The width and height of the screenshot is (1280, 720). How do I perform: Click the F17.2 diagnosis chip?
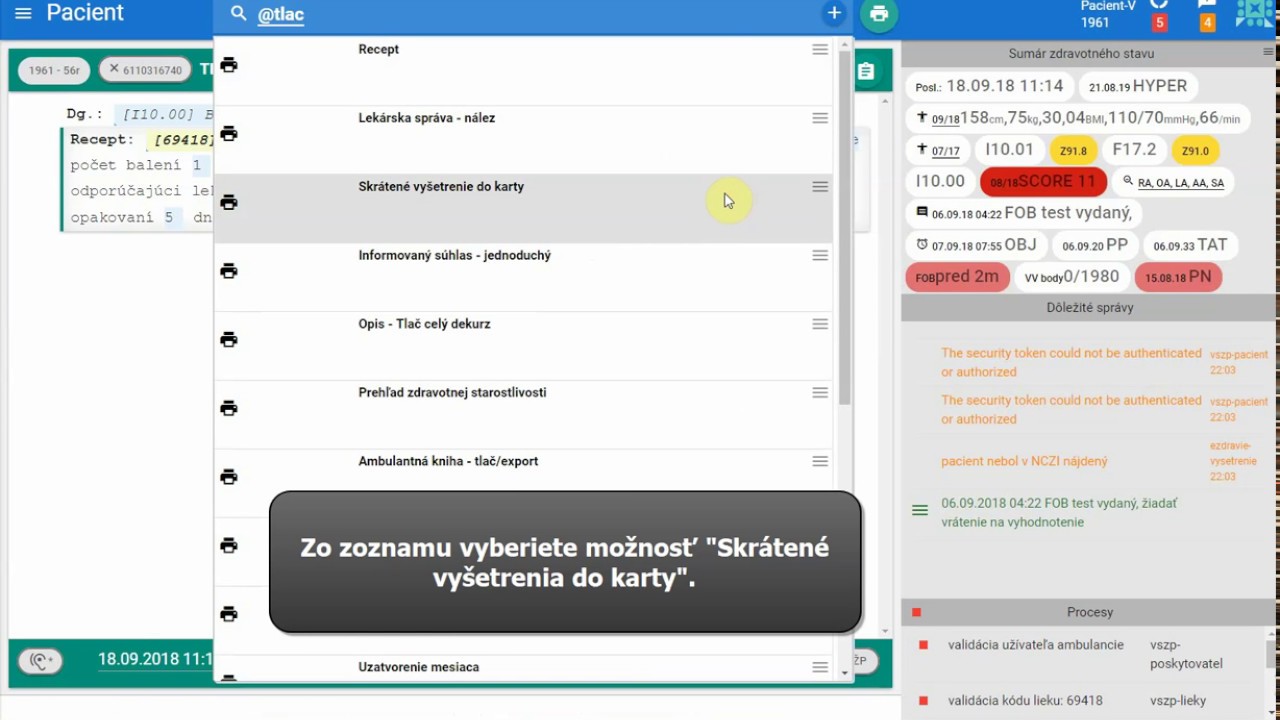(1134, 150)
